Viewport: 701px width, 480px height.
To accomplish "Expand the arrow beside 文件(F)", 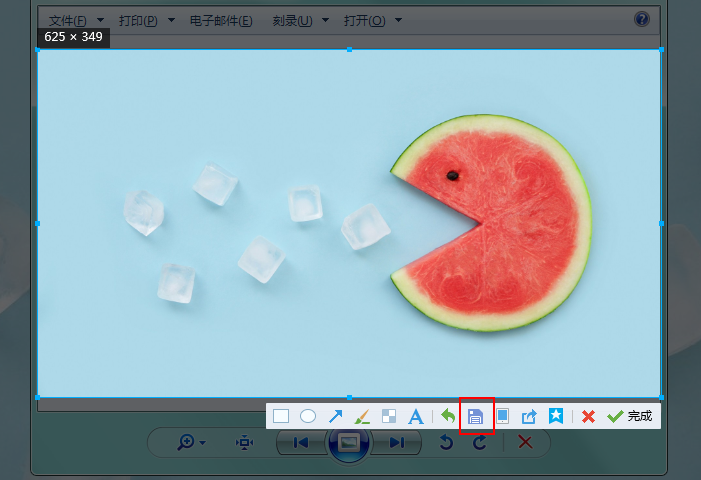I will [x=101, y=20].
